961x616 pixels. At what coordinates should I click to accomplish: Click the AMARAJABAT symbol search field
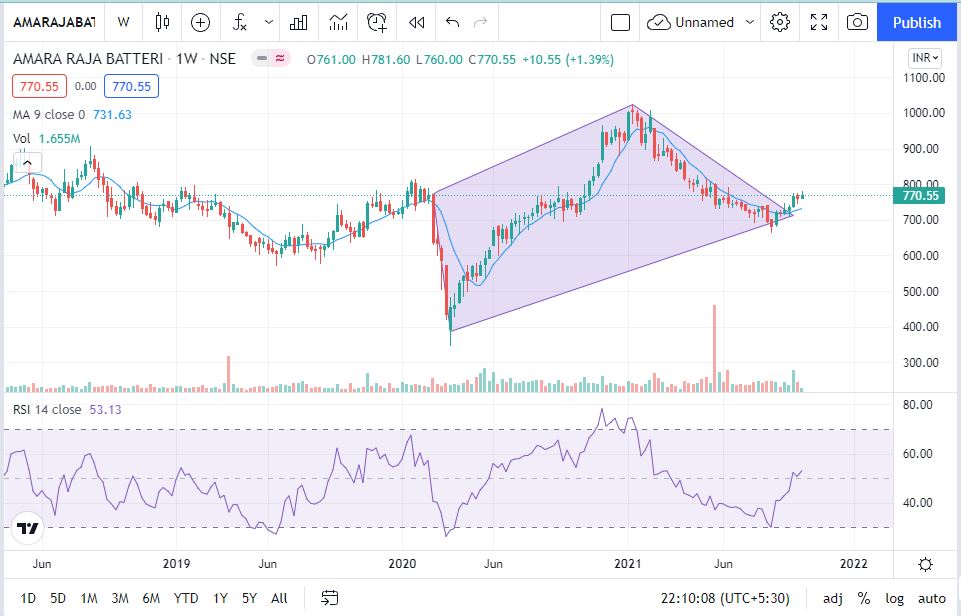point(53,22)
